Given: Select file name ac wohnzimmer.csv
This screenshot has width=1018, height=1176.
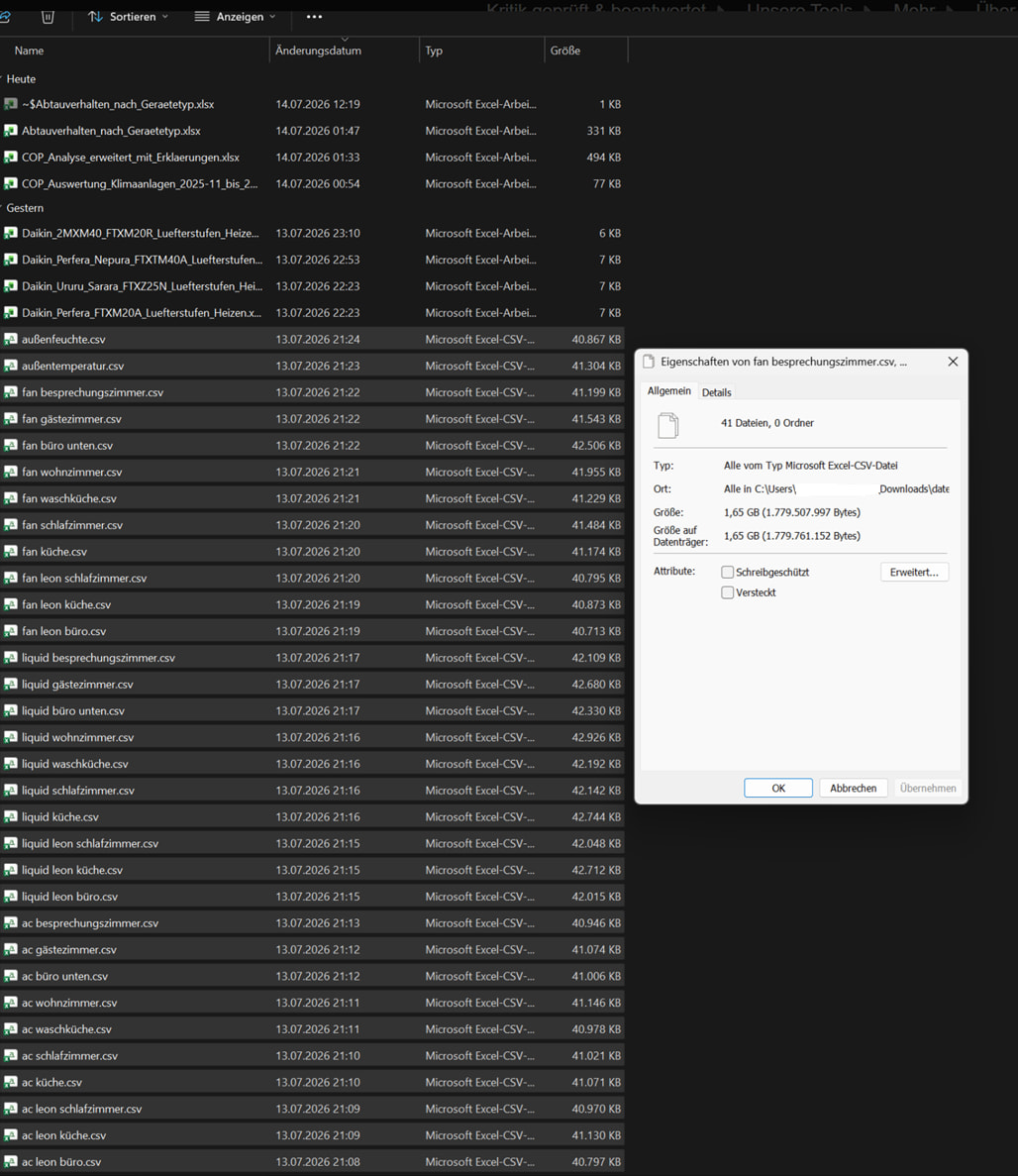Looking at the screenshot, I should coord(69,1003).
